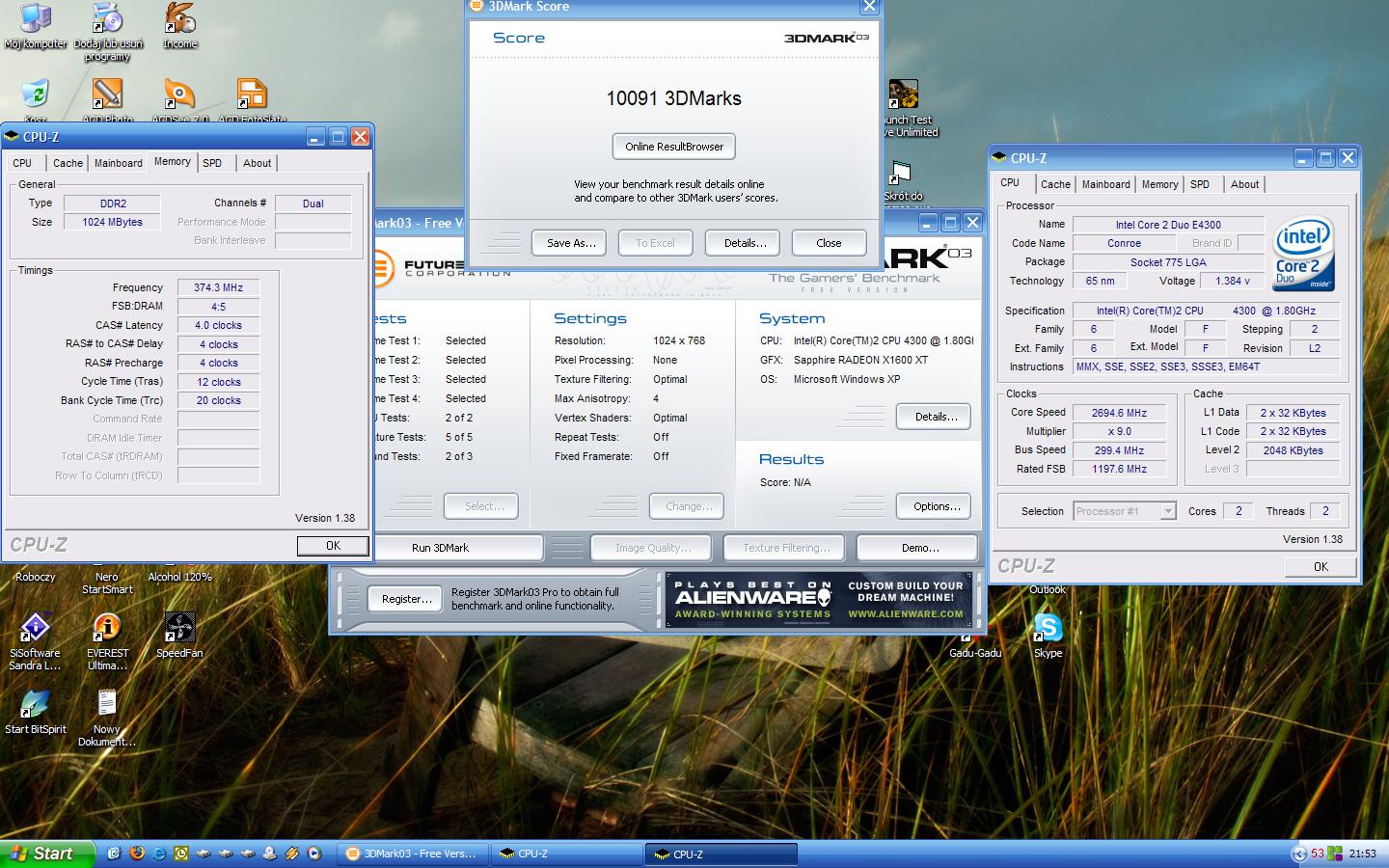Open About tab in right CPU-Z window

(1244, 184)
